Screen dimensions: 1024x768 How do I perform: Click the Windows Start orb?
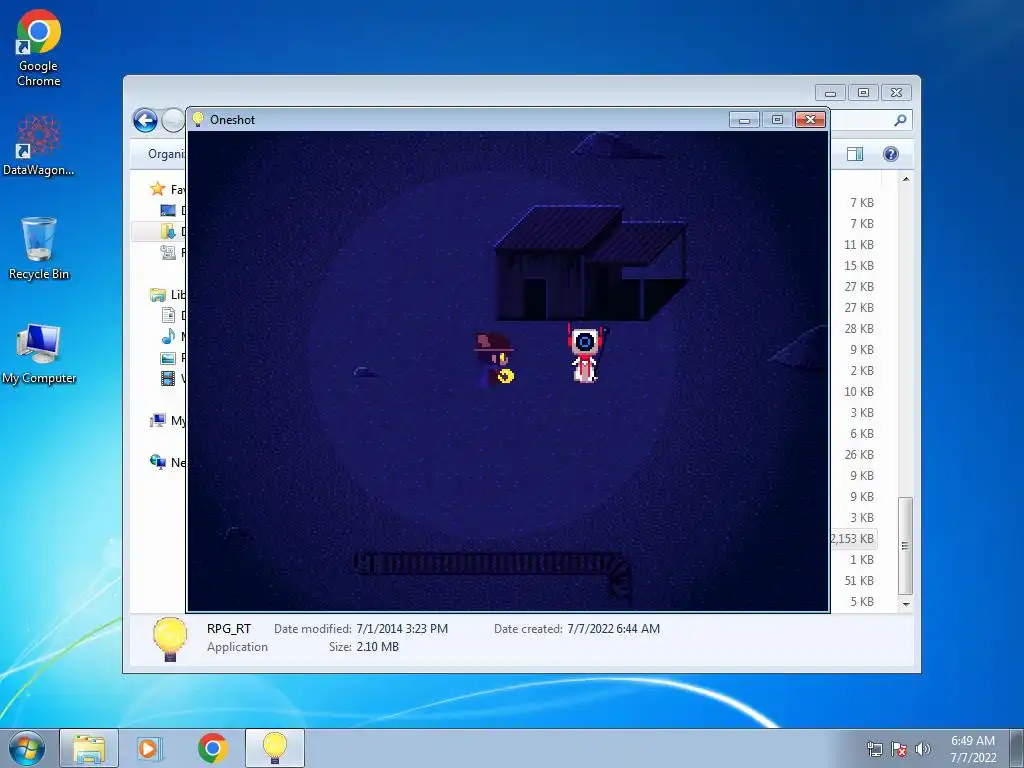[27, 748]
